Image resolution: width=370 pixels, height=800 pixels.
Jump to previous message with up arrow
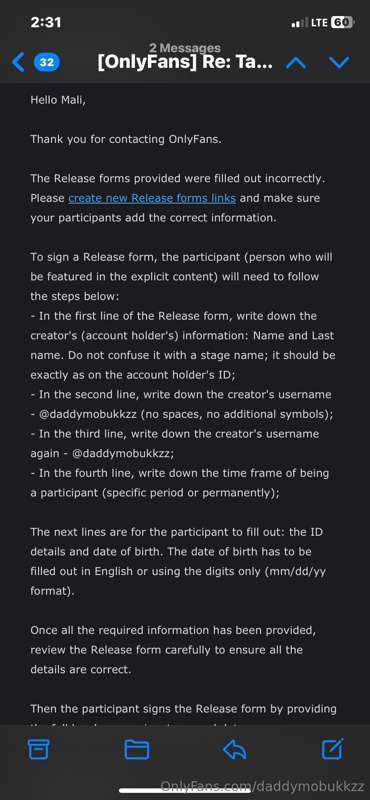tap(296, 63)
